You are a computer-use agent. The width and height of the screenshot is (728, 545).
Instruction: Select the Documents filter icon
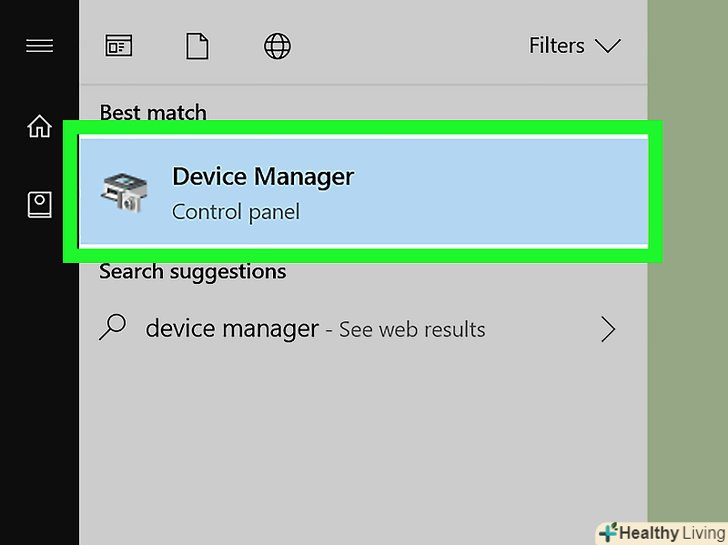click(197, 46)
